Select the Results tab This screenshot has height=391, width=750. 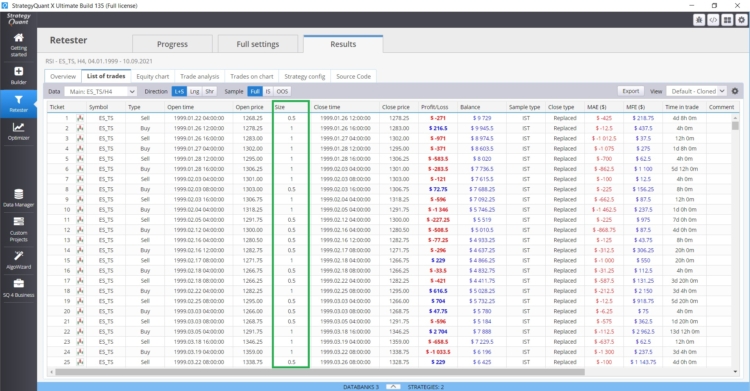tap(343, 44)
